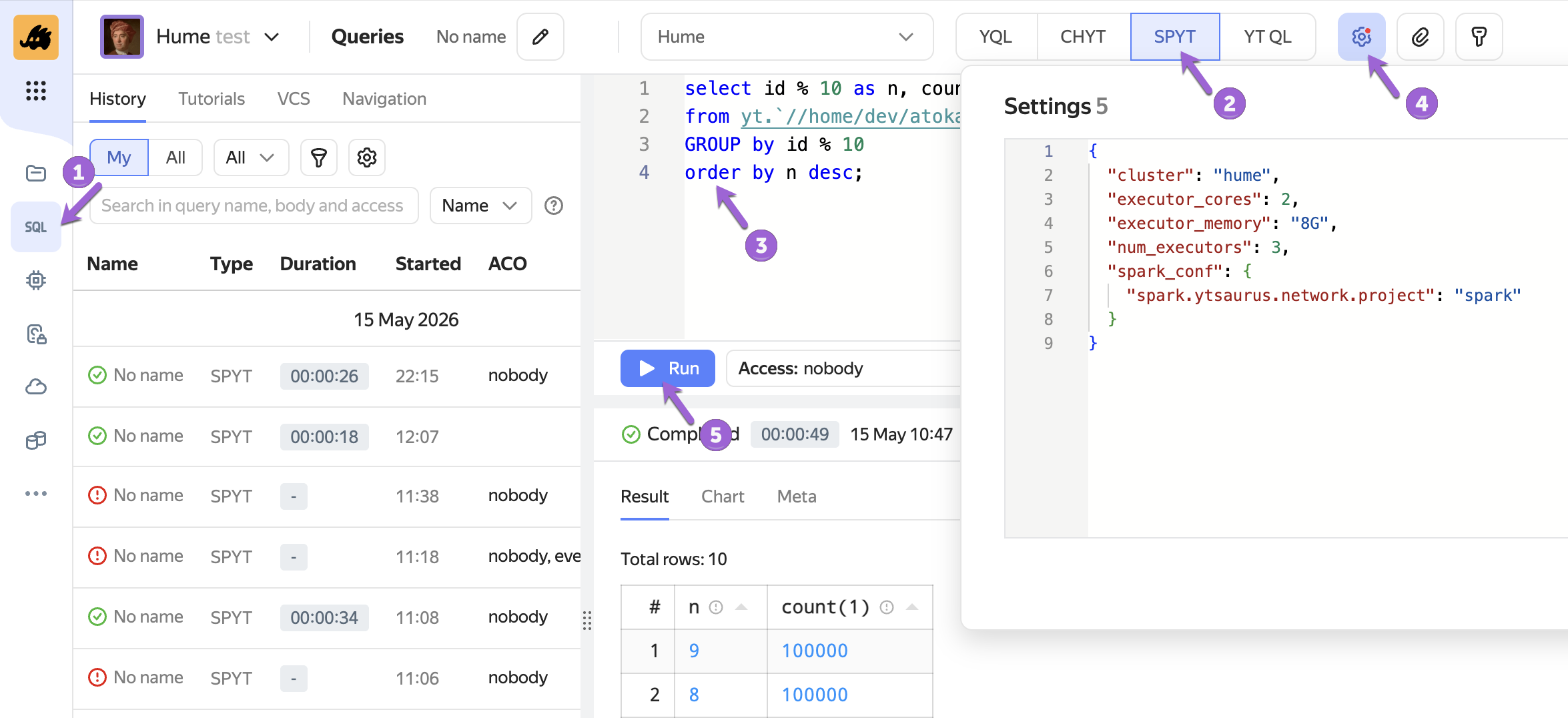This screenshot has width=1568, height=718.
Task: Open the History tab
Action: 117,99
